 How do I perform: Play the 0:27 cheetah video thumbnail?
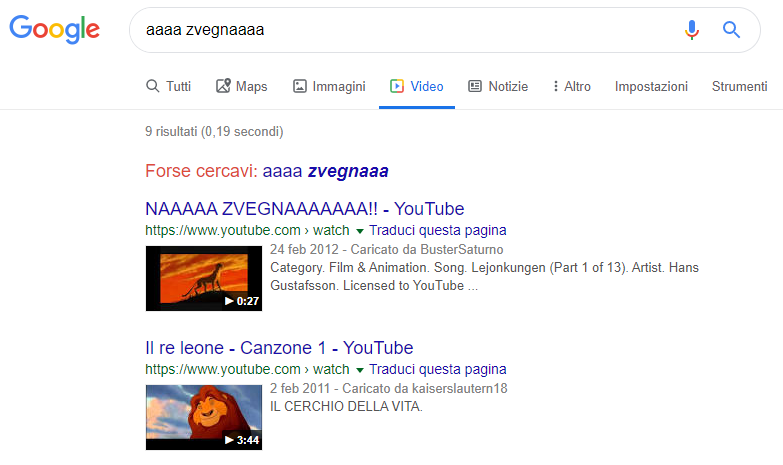204,278
